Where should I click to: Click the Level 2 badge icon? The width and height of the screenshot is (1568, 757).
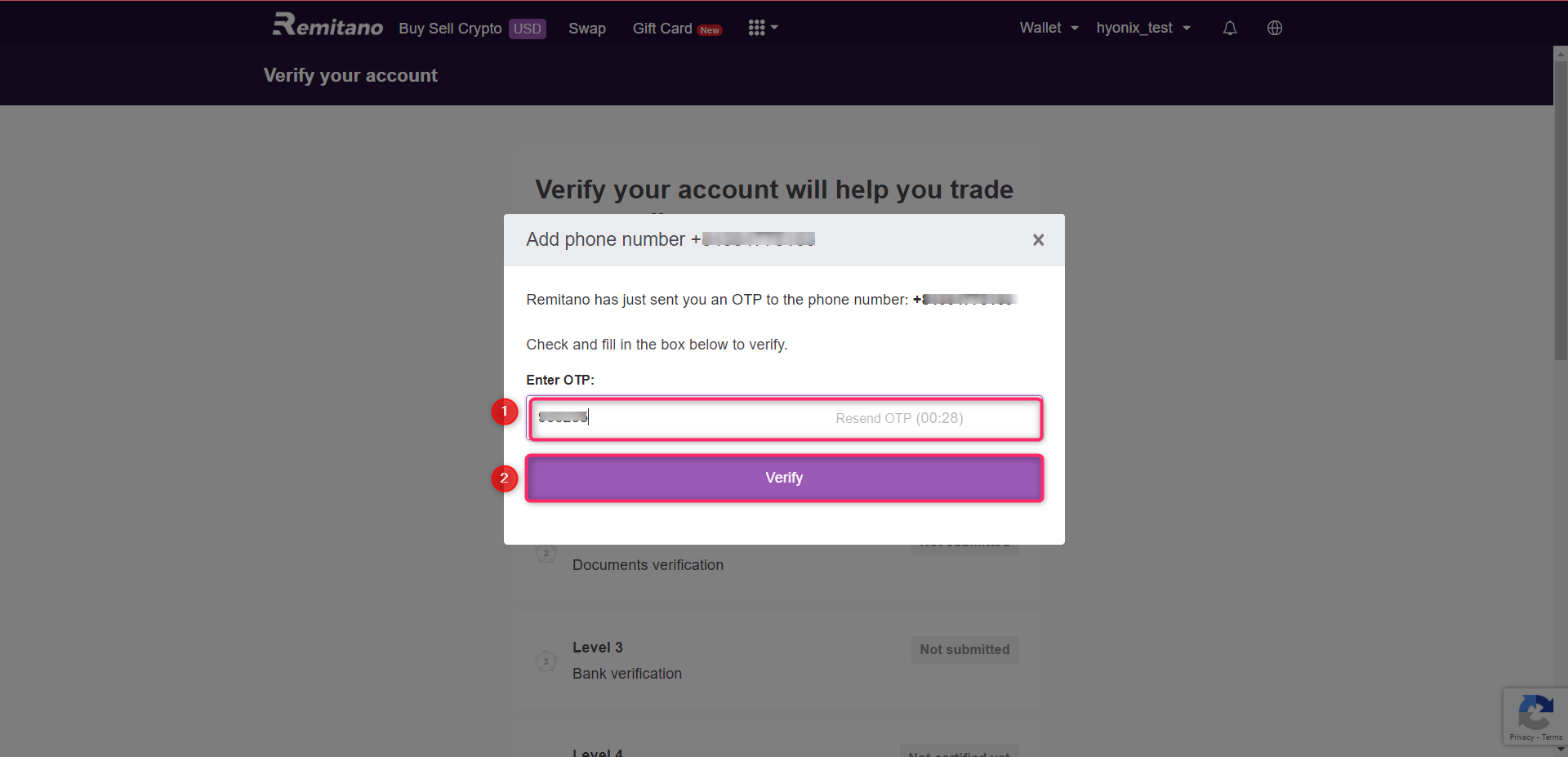(x=546, y=553)
